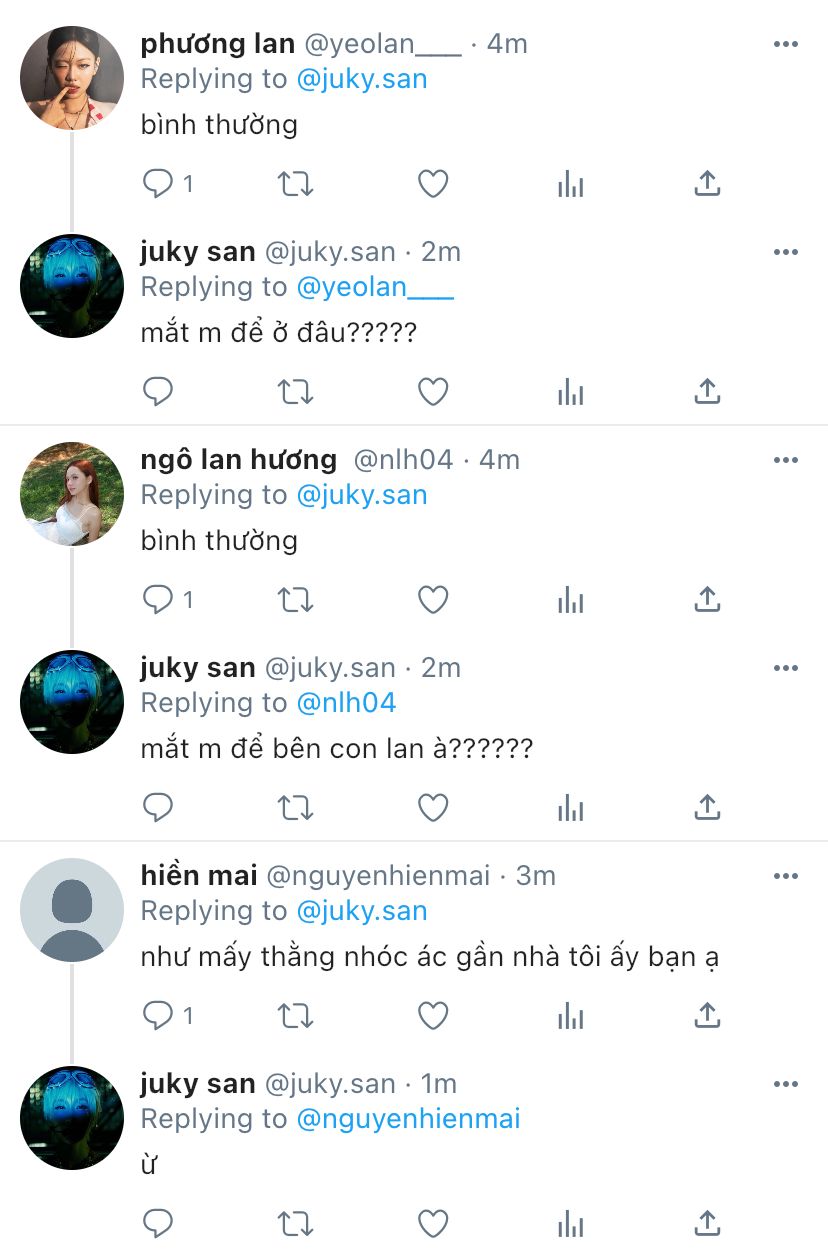Like ngô lan hương's "bình thường" tweet
Screen dimensions: 828x1256
[x=432, y=600]
